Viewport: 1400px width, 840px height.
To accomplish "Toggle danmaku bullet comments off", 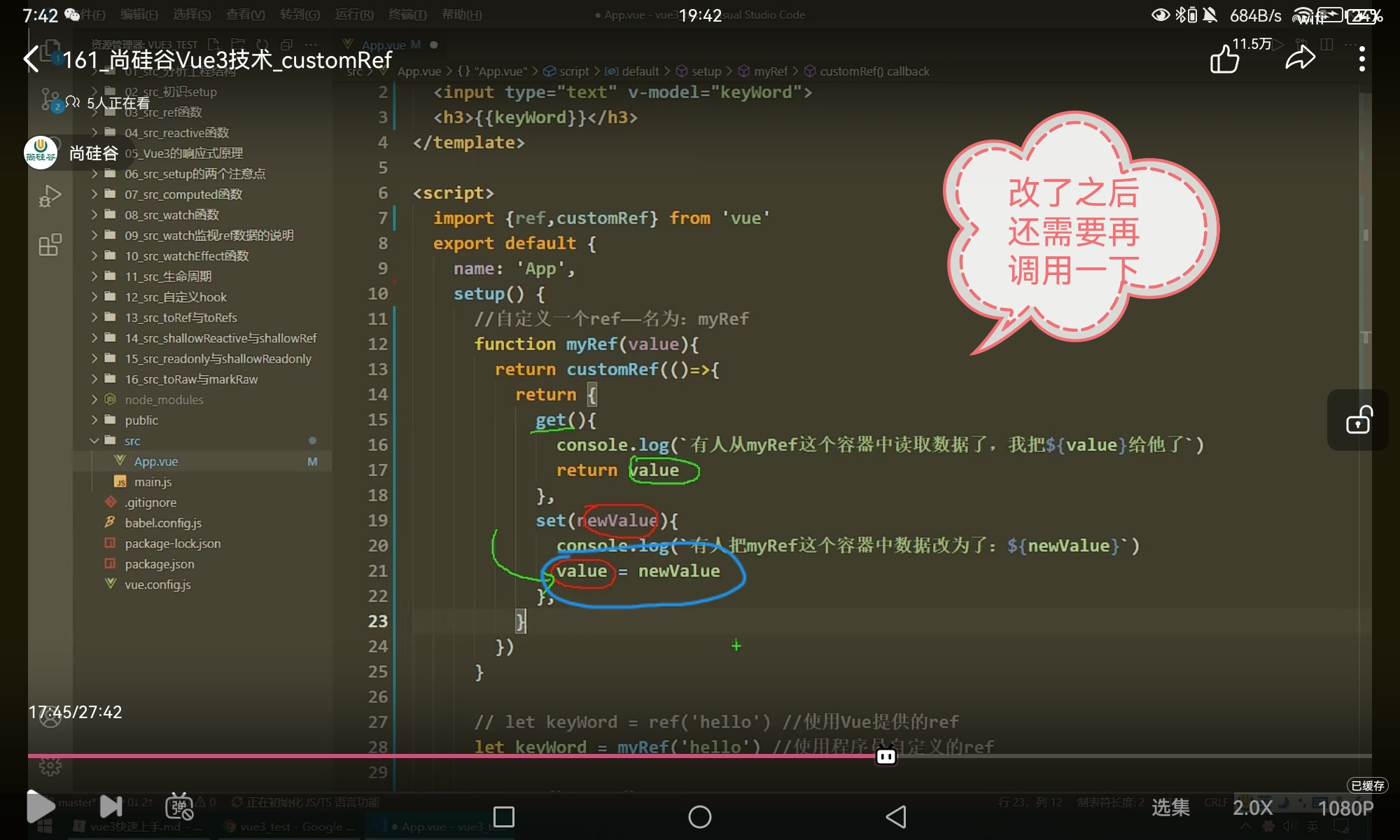I will coord(179,806).
